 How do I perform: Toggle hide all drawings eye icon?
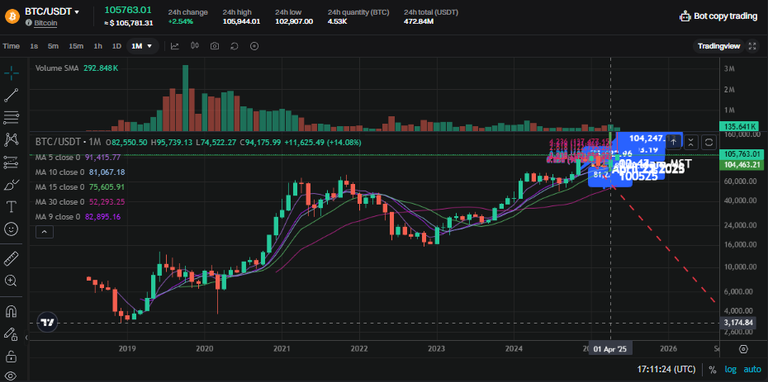[x=11, y=377]
